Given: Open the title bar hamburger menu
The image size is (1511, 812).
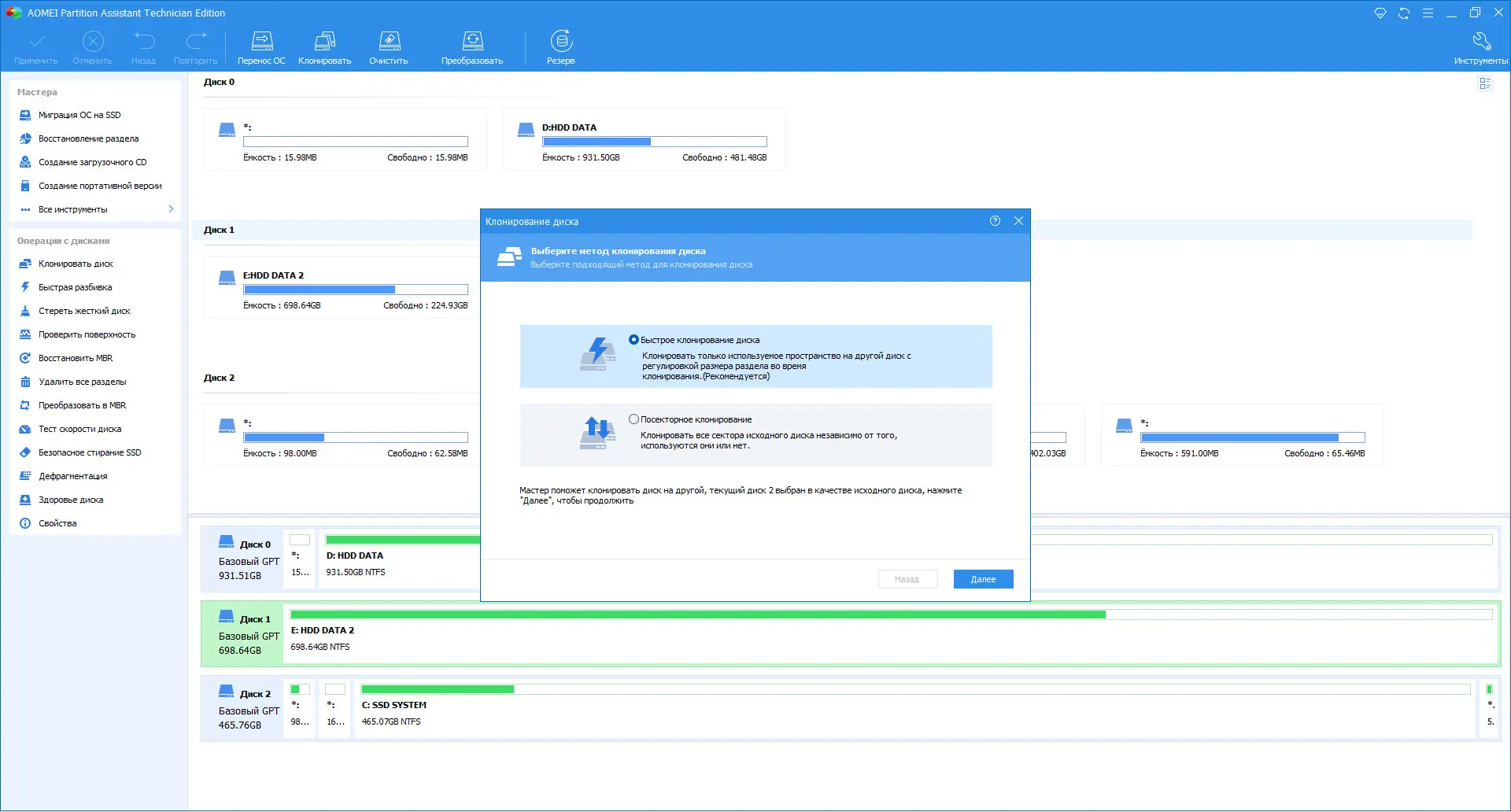Looking at the screenshot, I should pos(1428,13).
